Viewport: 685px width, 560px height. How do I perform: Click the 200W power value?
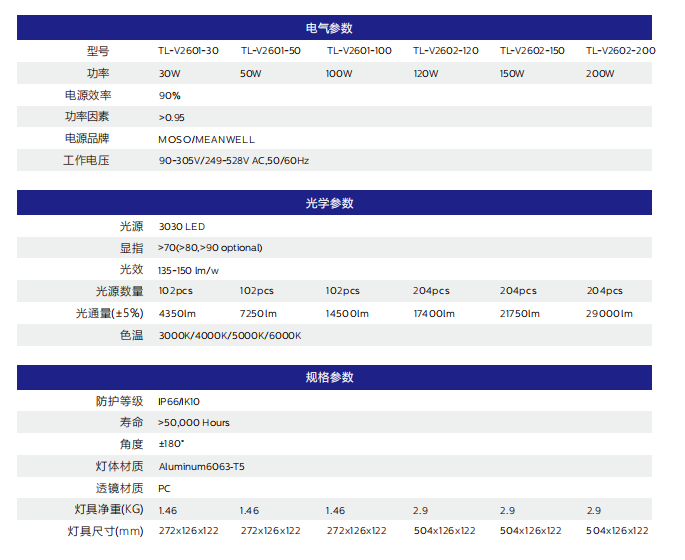(600, 74)
